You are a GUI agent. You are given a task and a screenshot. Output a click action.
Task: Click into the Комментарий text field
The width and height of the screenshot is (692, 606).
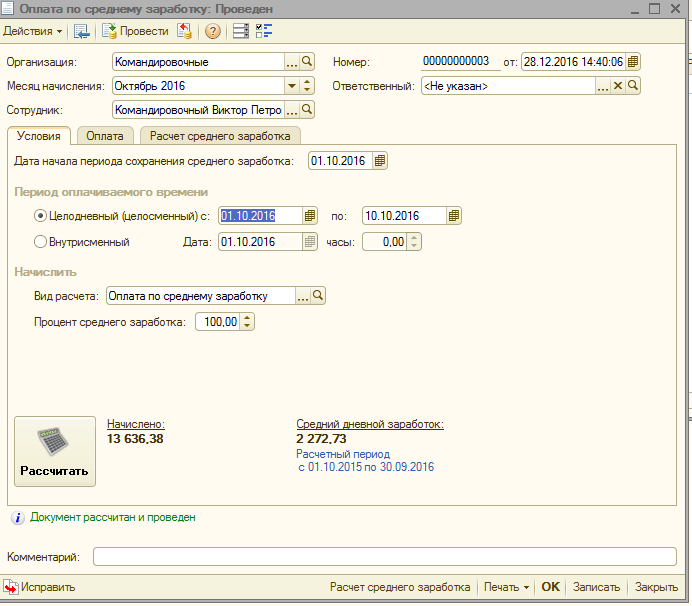pyautogui.click(x=384, y=556)
